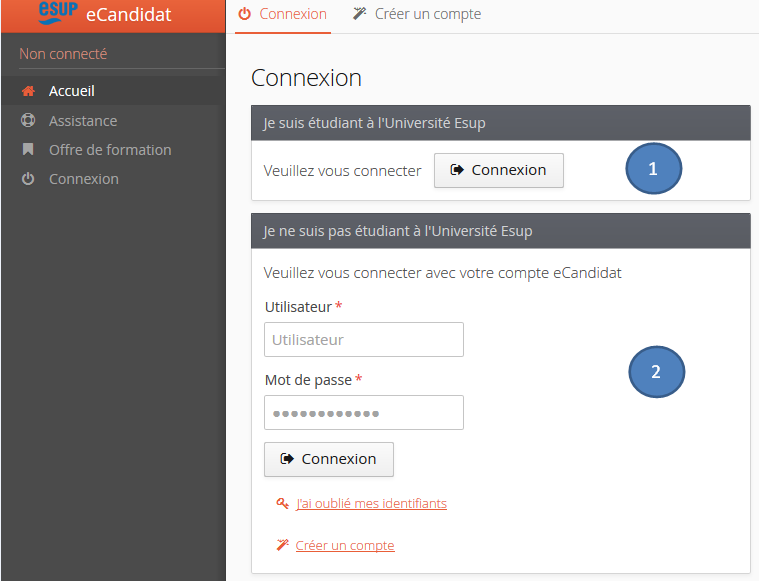Viewport: 759px width, 581px height.
Task: Open the J'ai oublié mes identifiants link
Action: 371,504
